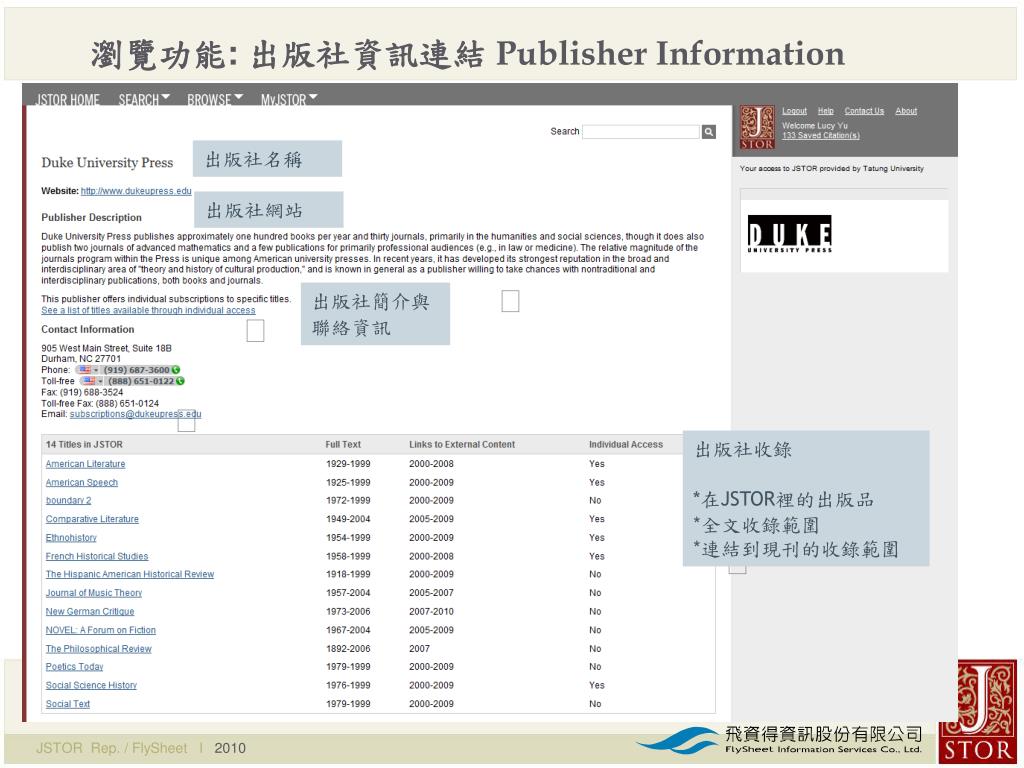
Task: Open list of titles available through individual access
Action: coord(148,310)
